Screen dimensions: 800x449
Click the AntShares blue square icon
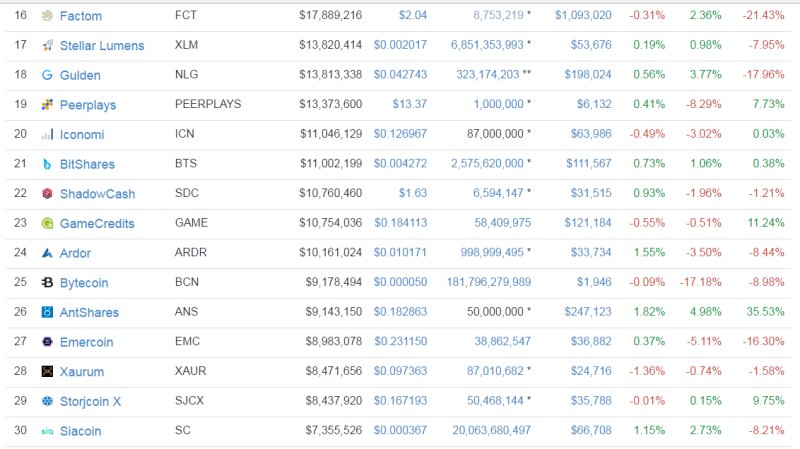click(x=47, y=313)
